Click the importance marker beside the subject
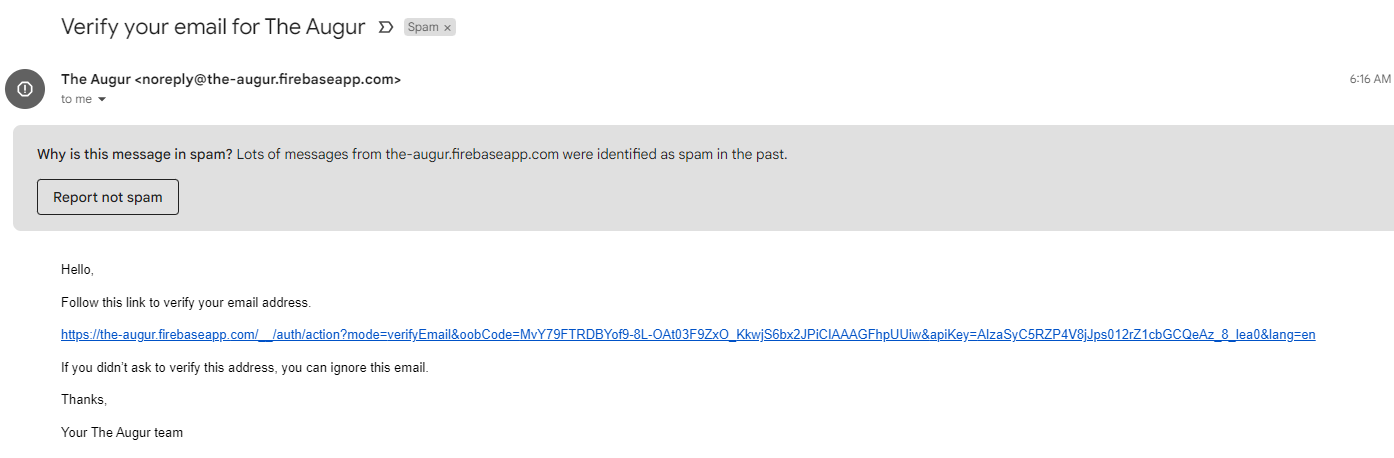Image resolution: width=1394 pixels, height=458 pixels. tap(386, 28)
